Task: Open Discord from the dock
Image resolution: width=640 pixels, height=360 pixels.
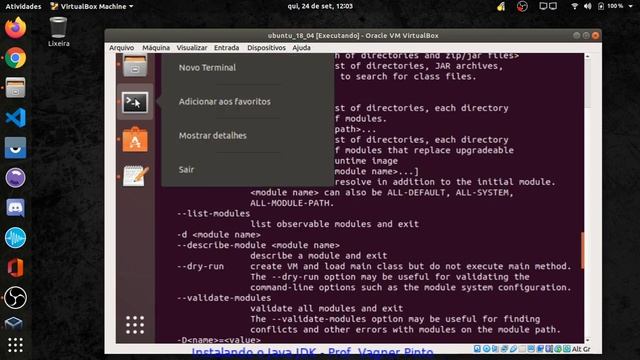Action: 15,208
